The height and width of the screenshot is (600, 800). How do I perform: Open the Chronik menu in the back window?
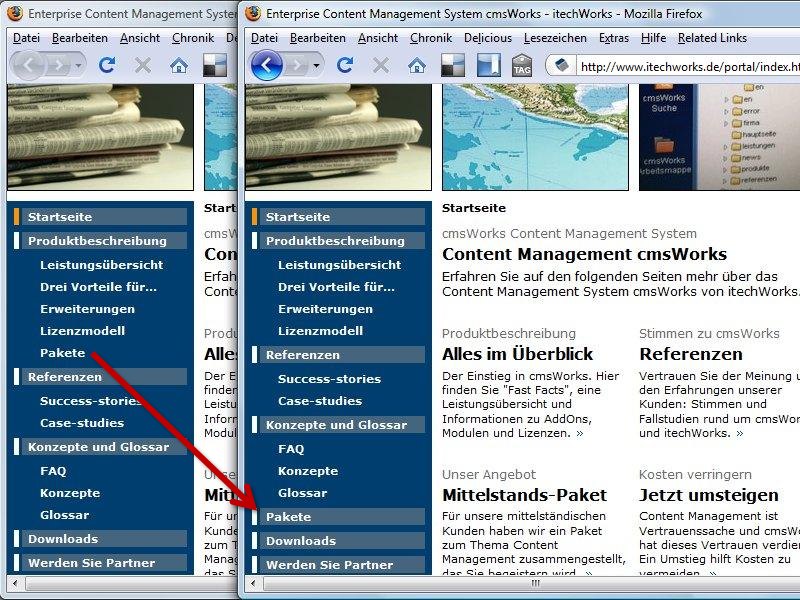(193, 38)
